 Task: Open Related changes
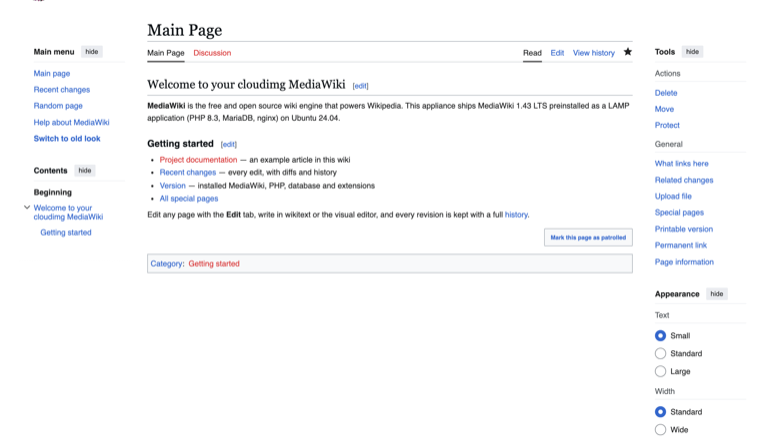(684, 180)
